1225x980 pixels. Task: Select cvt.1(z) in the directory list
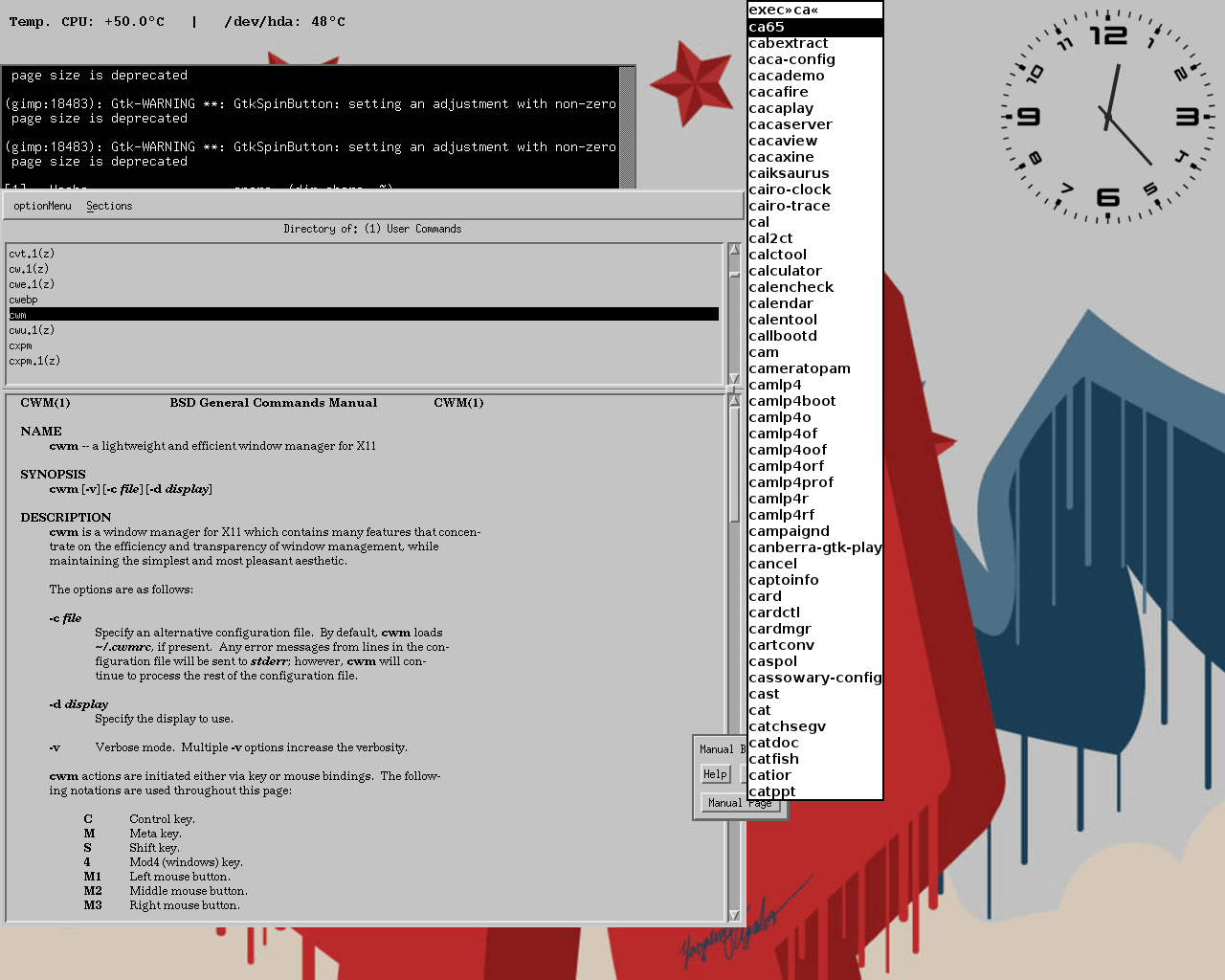[x=32, y=254]
